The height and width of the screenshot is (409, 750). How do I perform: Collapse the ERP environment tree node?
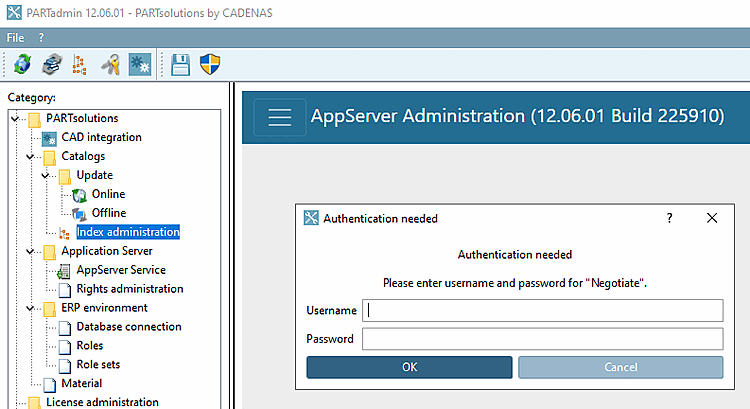click(x=30, y=308)
